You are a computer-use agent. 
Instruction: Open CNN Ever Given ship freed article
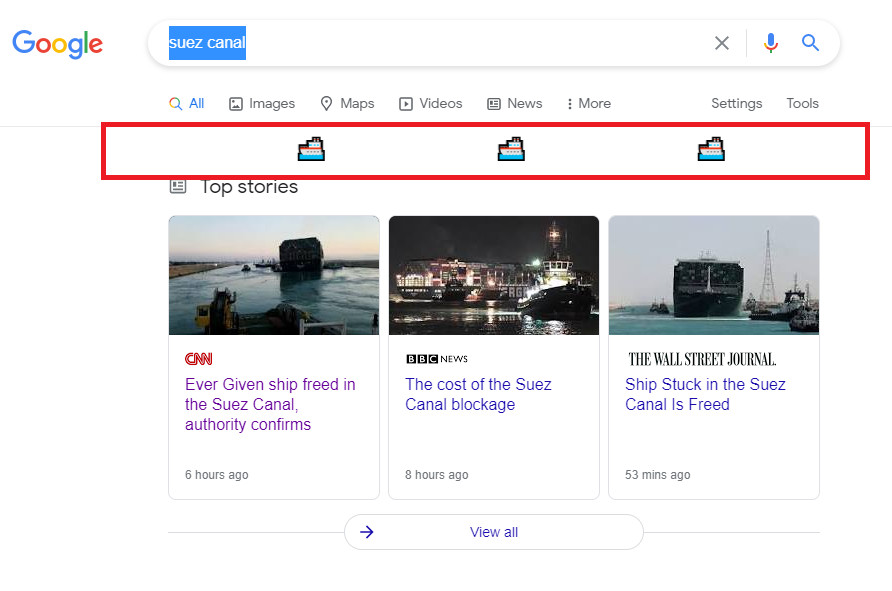(270, 404)
